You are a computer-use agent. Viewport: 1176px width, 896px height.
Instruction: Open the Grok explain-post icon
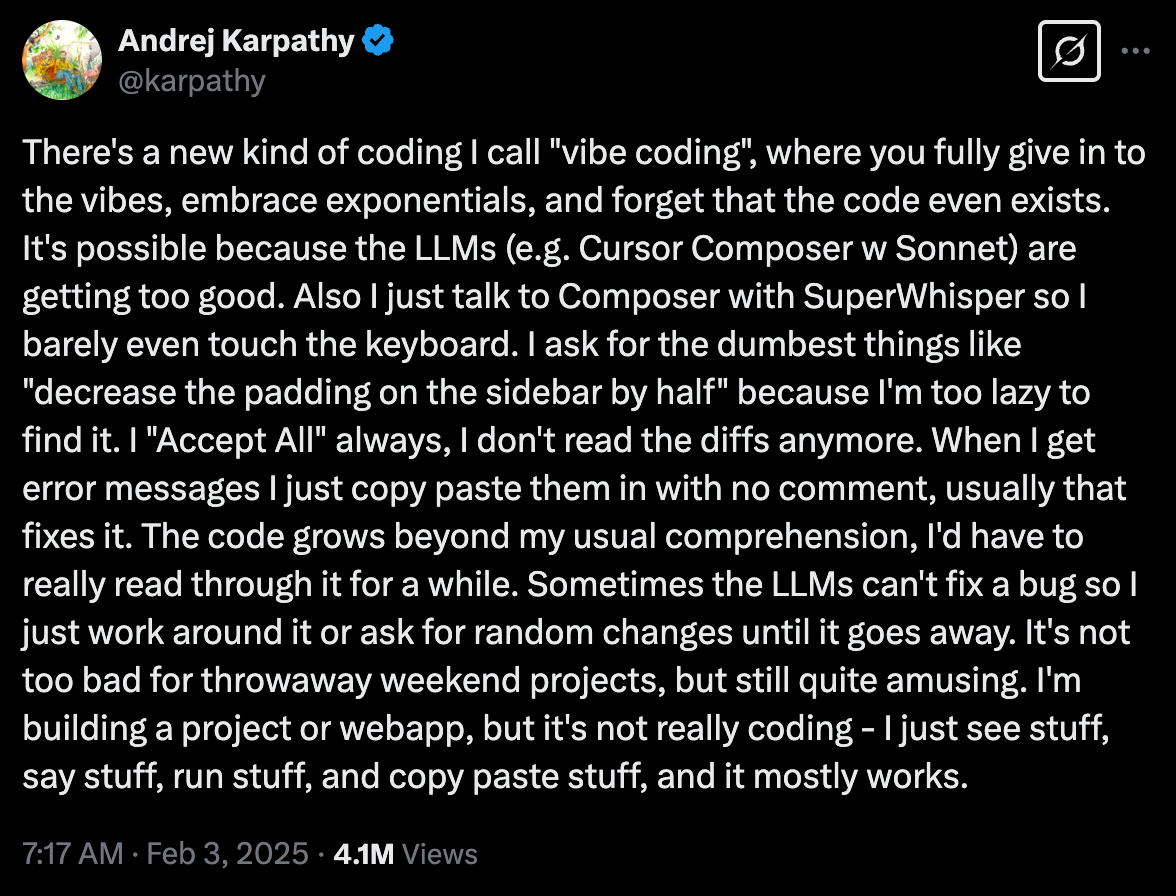coord(1069,50)
